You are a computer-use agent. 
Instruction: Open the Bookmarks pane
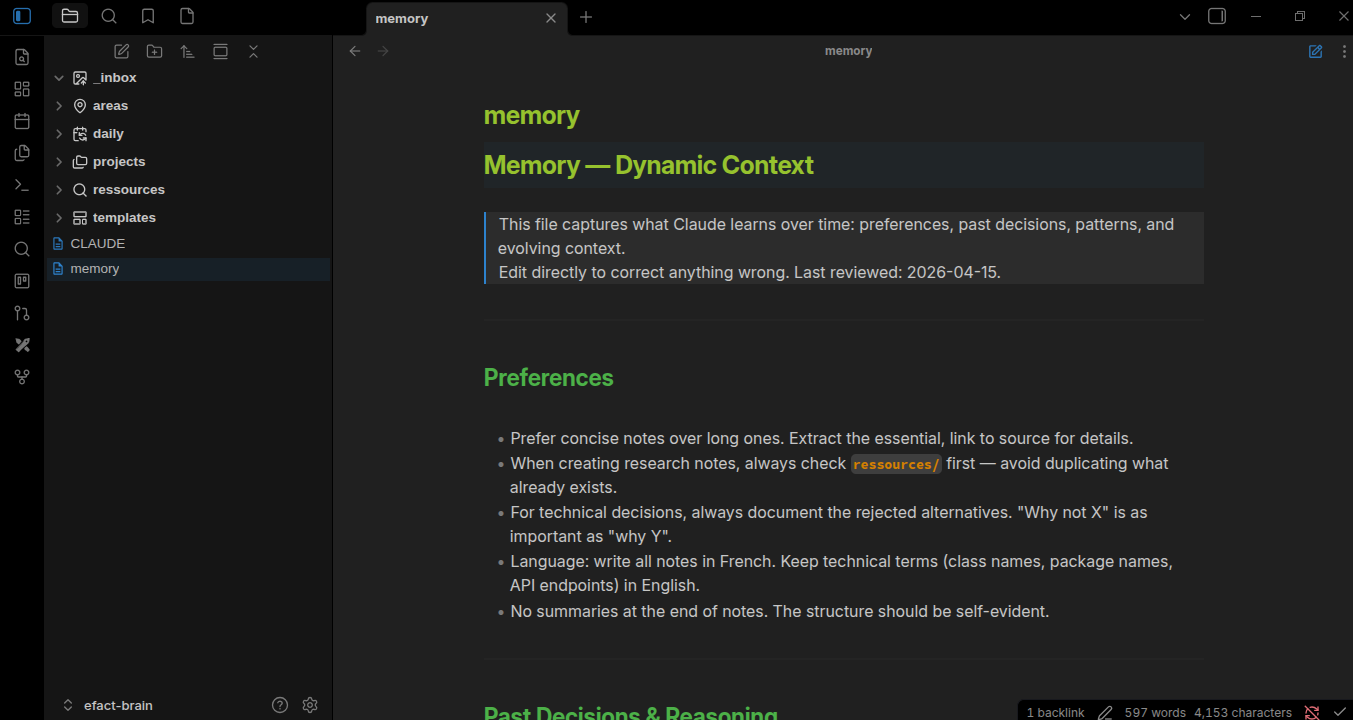pos(148,16)
